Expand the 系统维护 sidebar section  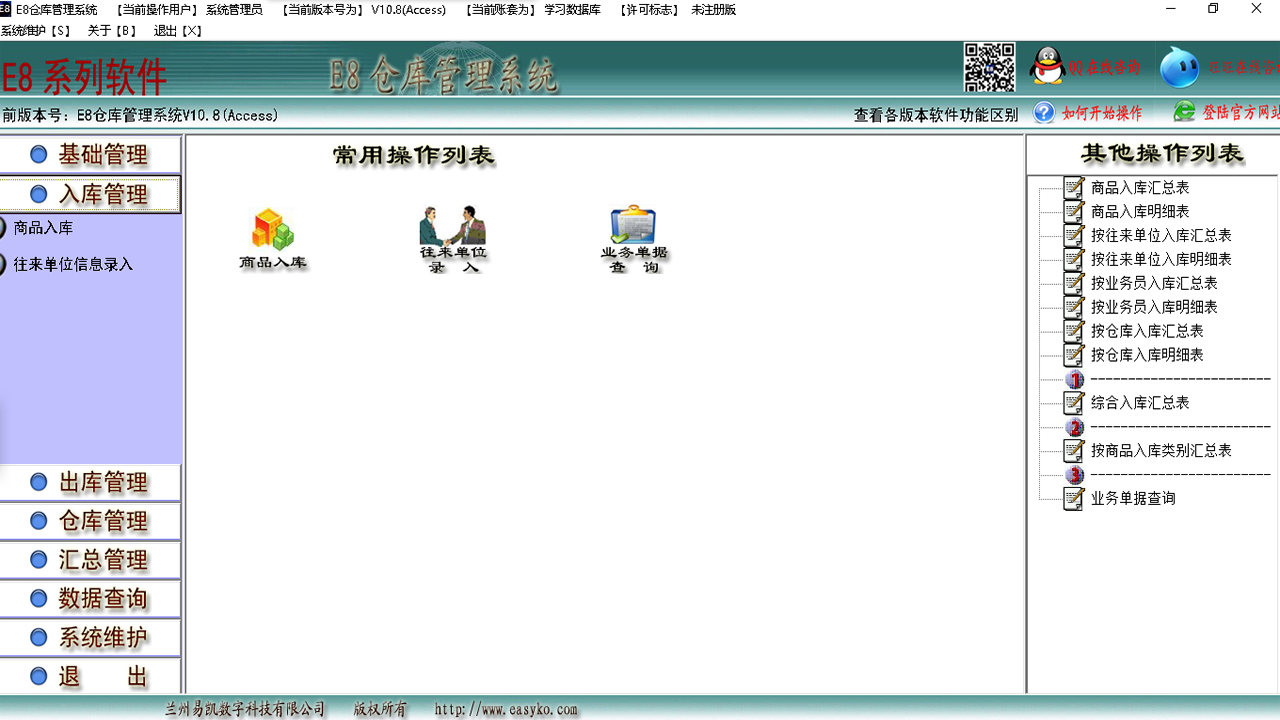pyautogui.click(x=90, y=638)
